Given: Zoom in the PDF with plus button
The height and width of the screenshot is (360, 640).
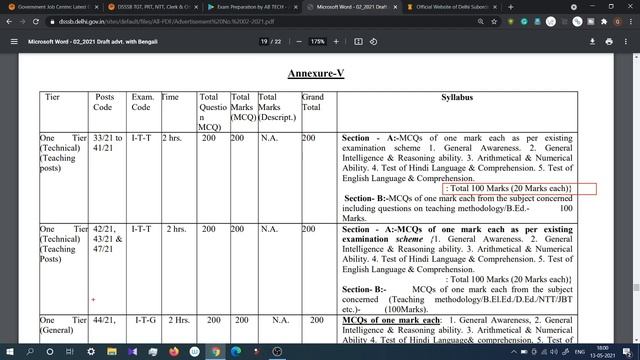Looking at the screenshot, I should (x=336, y=42).
